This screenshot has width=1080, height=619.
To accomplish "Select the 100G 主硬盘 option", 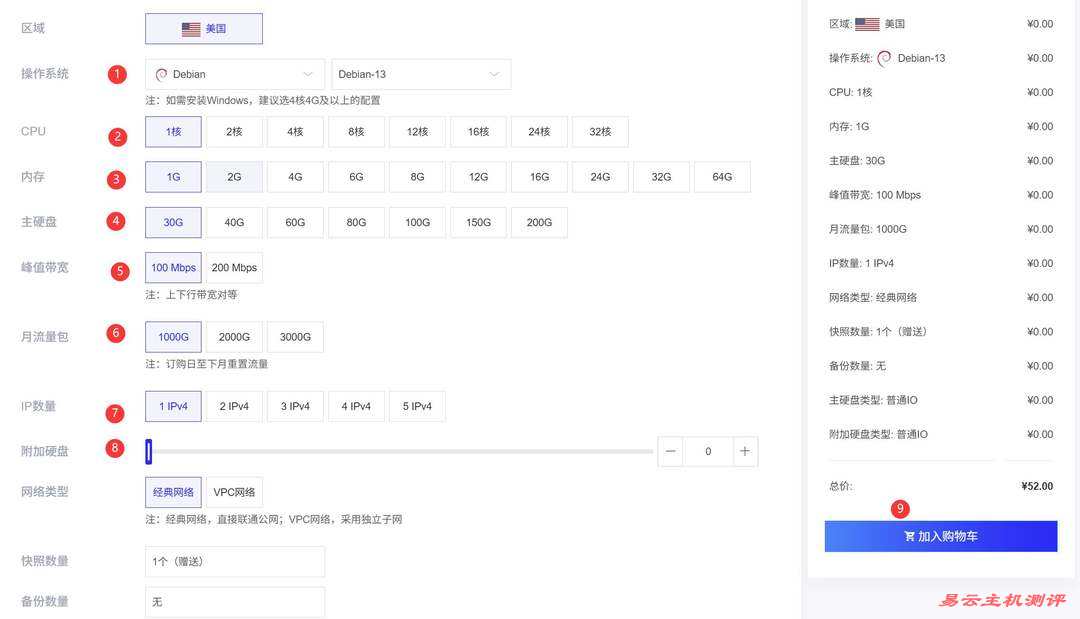I will pyautogui.click(x=417, y=222).
